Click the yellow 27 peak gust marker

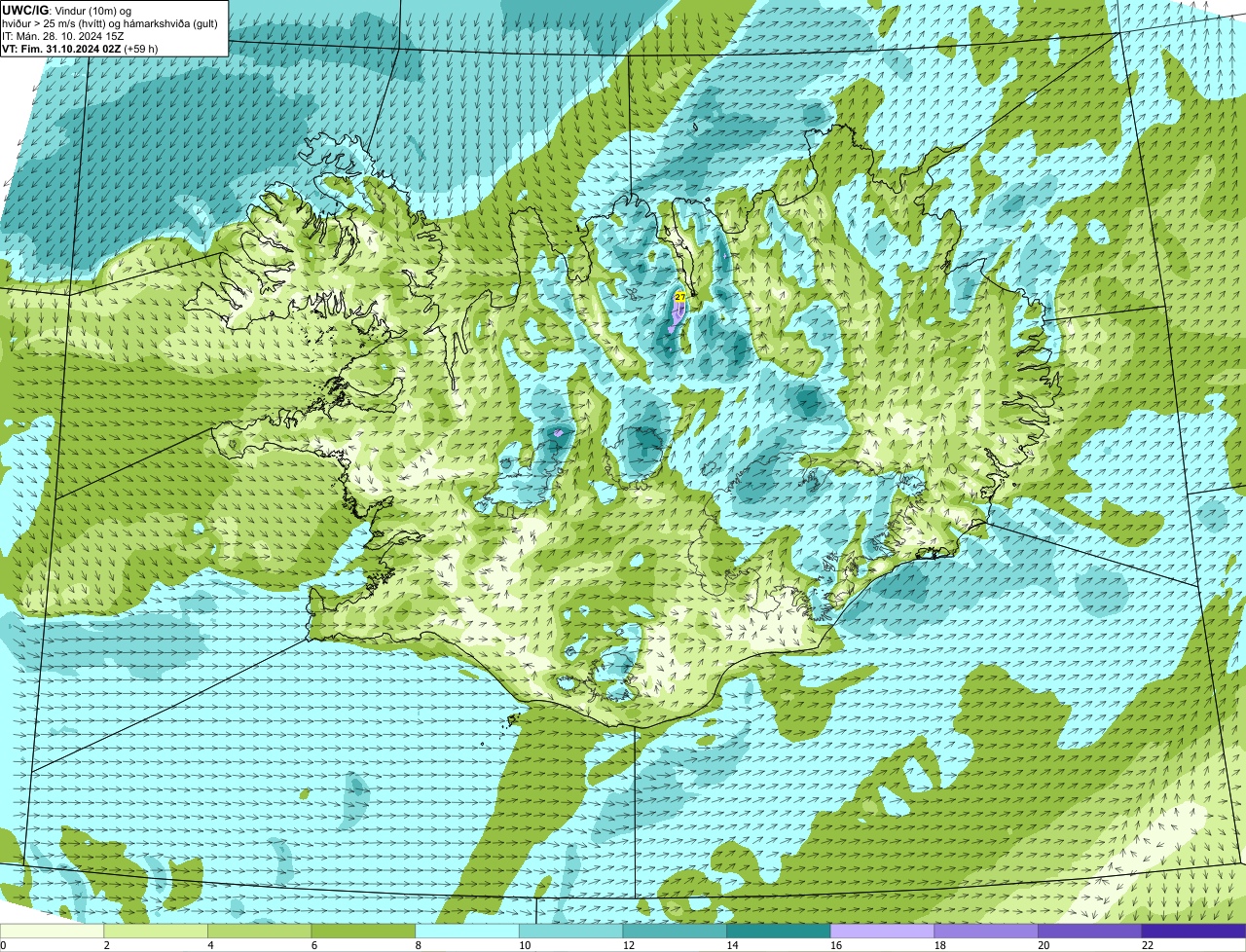(680, 296)
